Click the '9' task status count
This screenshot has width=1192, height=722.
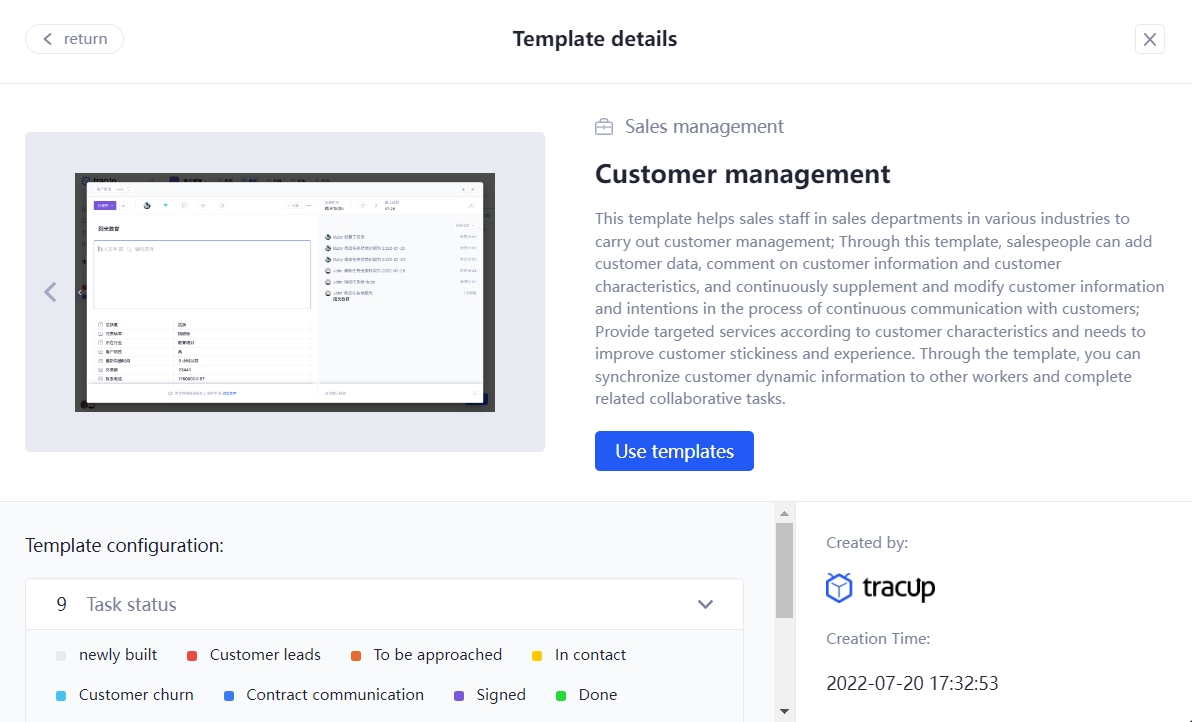pyautogui.click(x=60, y=604)
